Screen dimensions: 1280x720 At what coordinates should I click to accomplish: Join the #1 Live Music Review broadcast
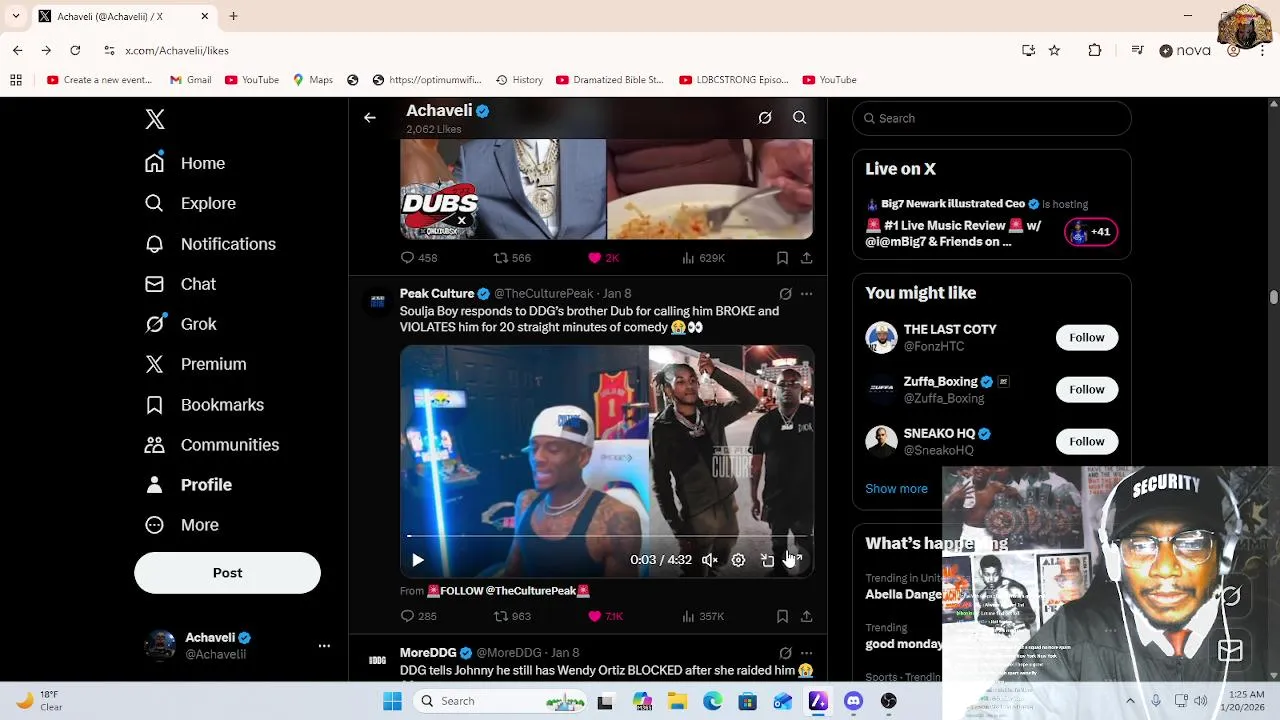pyautogui.click(x=953, y=233)
